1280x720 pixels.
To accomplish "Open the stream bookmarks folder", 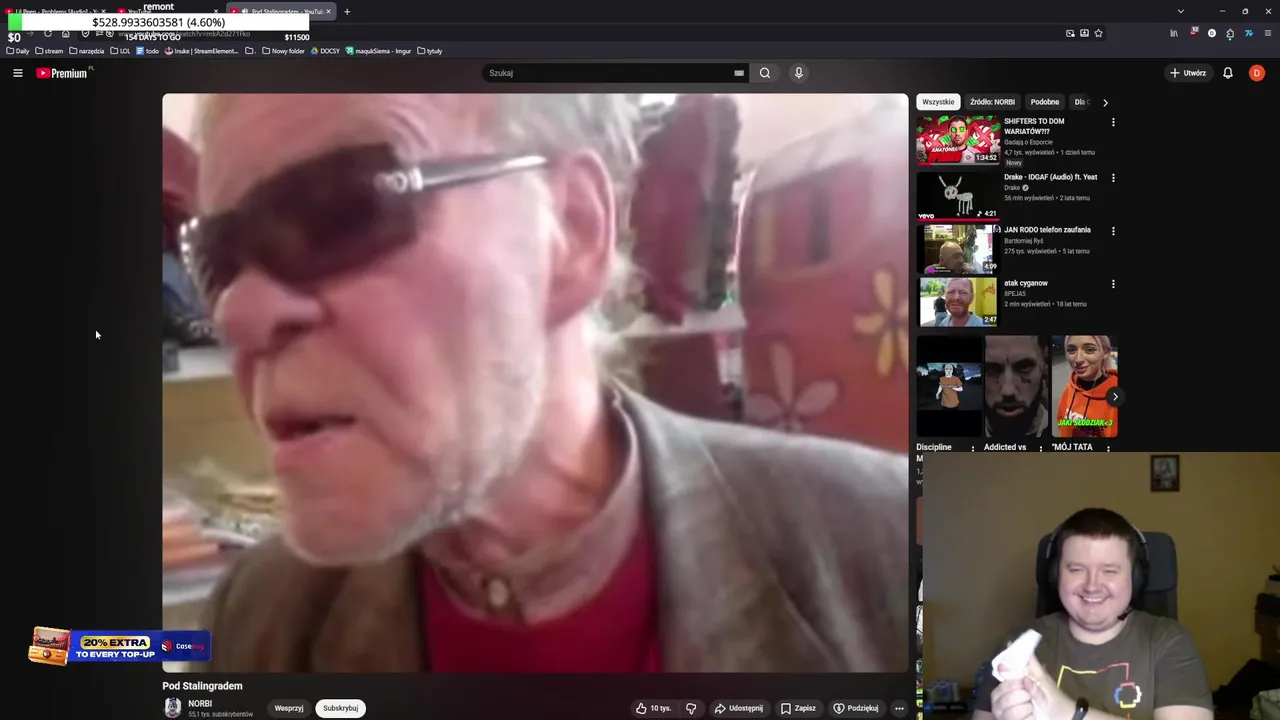I will (49, 51).
